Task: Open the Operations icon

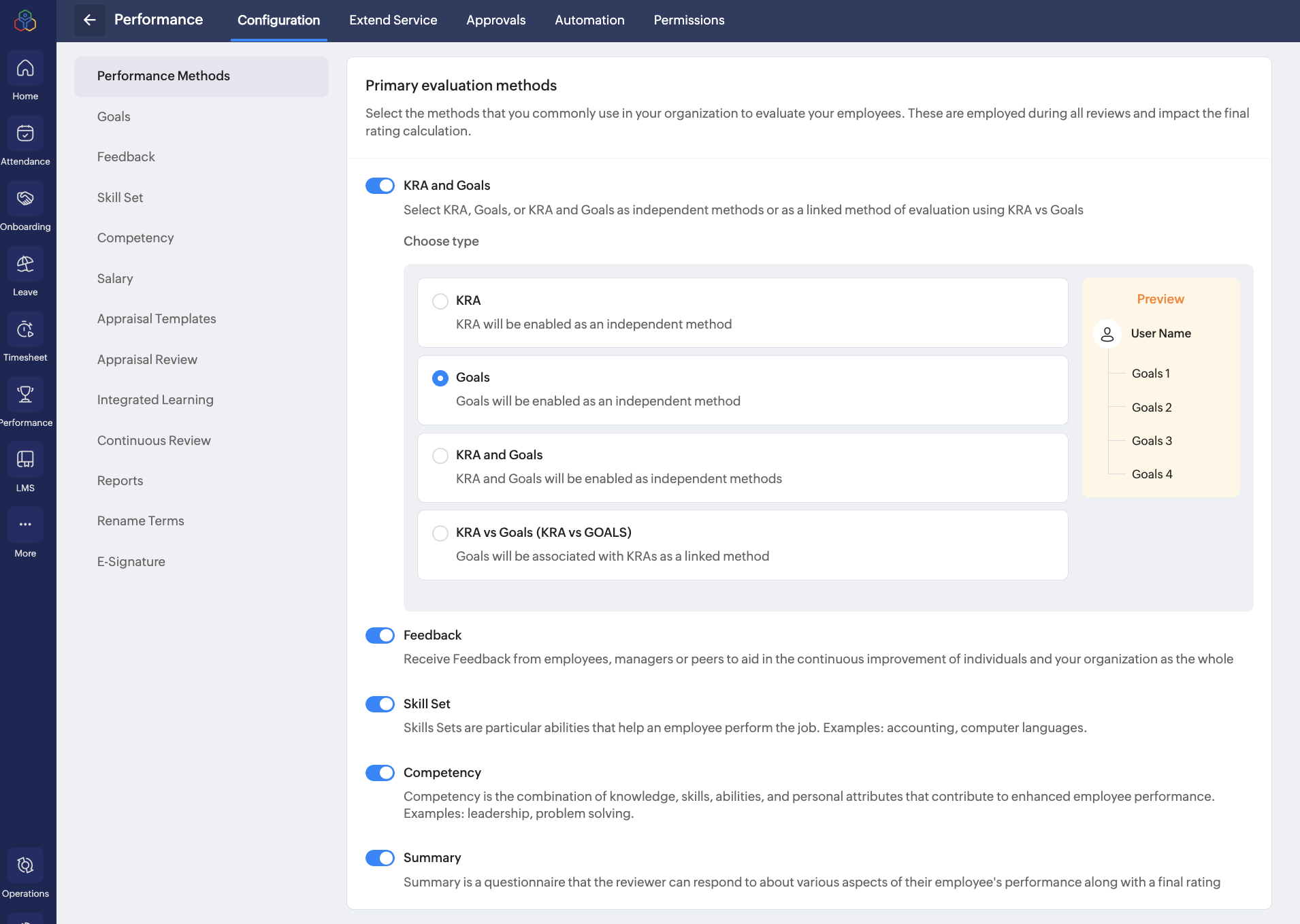Action: click(x=25, y=865)
